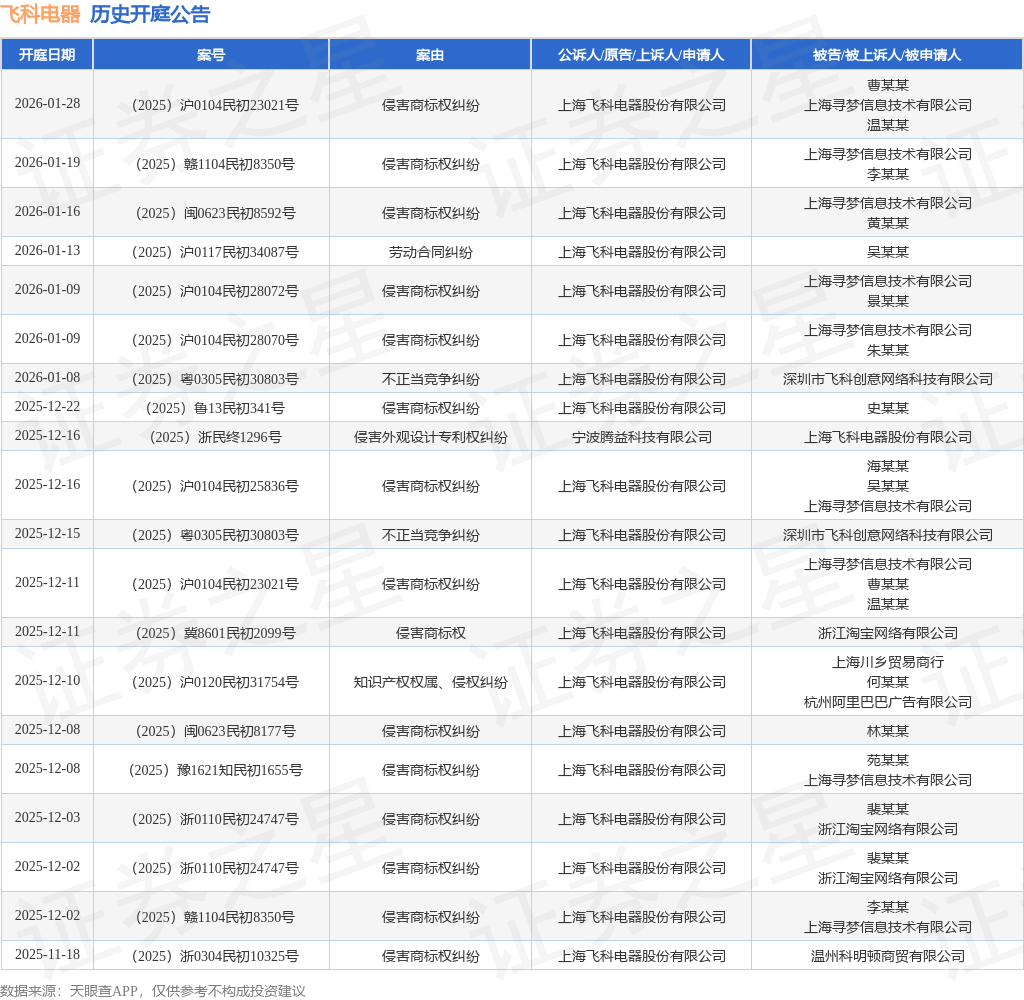Select the date 2025-12-03

pos(48,818)
